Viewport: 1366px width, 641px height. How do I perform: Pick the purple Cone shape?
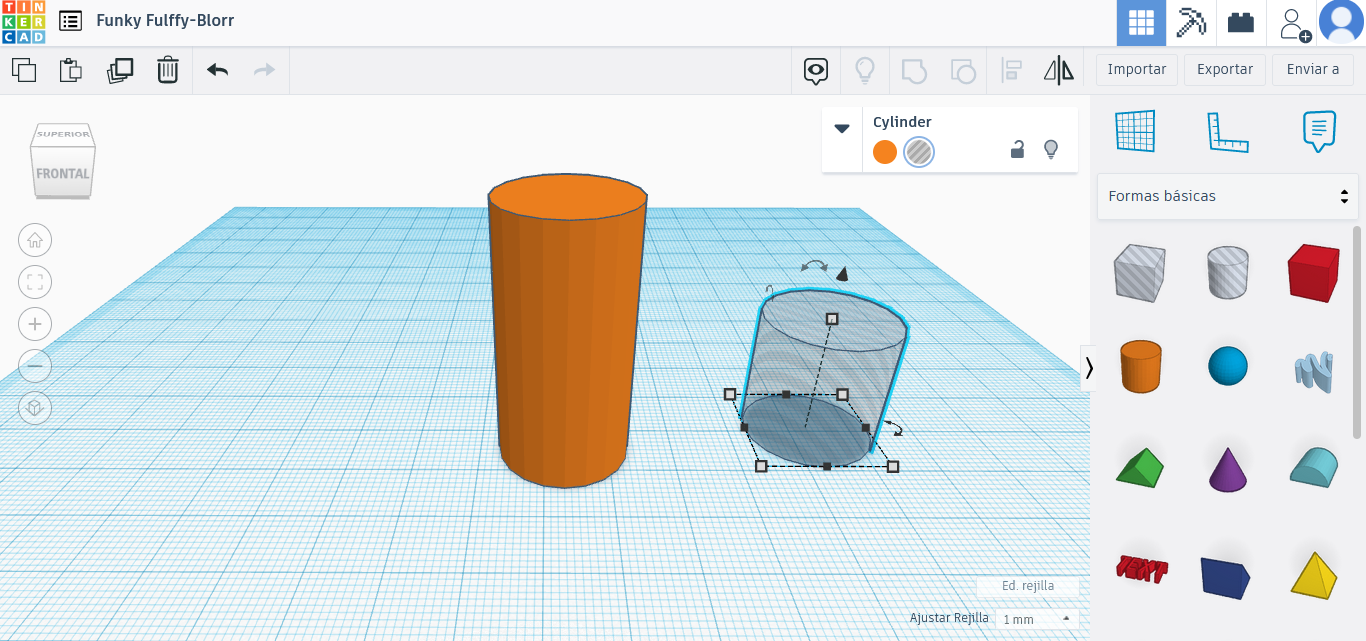coord(1227,468)
